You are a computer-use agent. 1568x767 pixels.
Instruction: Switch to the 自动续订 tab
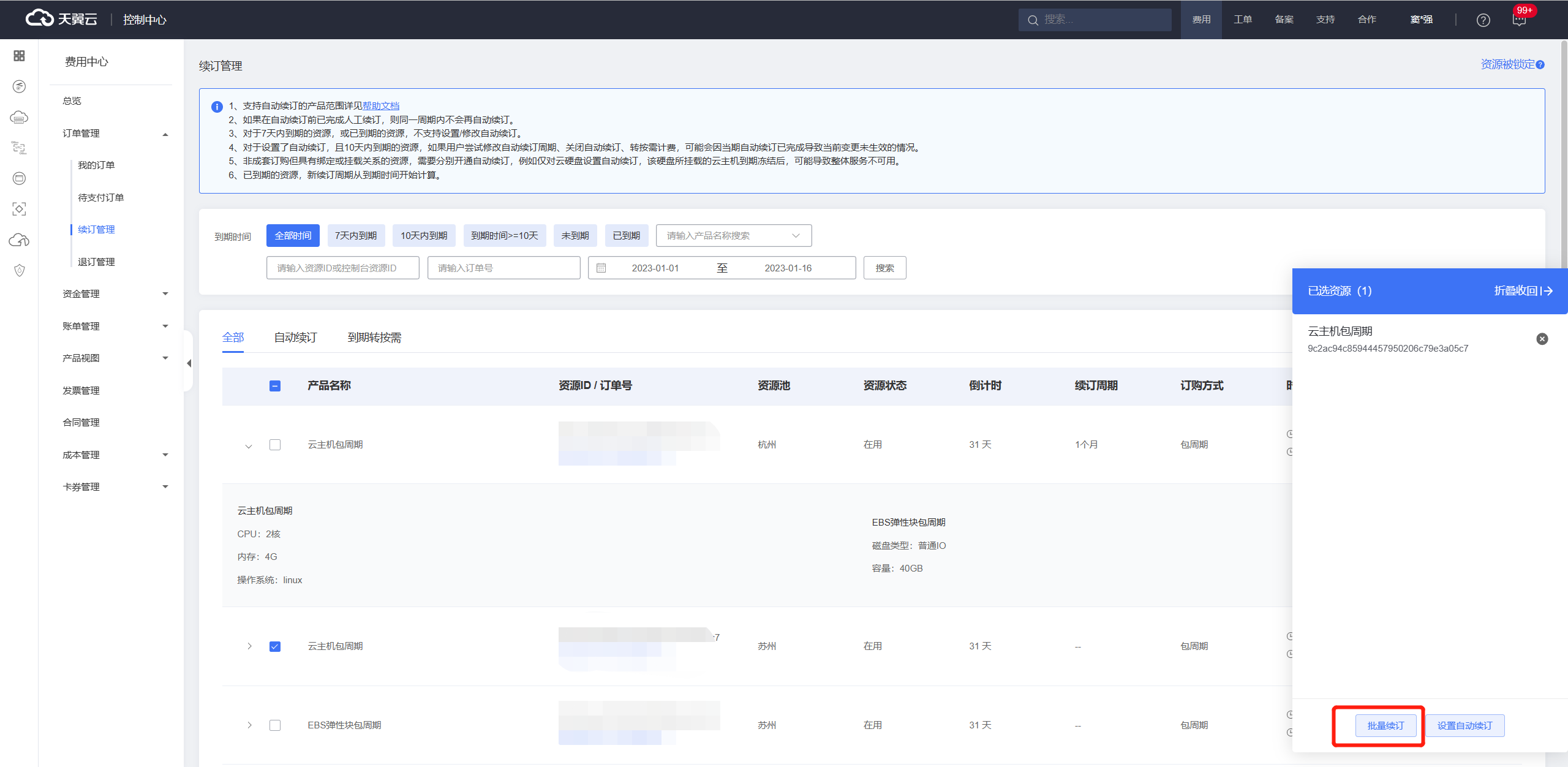coord(295,338)
